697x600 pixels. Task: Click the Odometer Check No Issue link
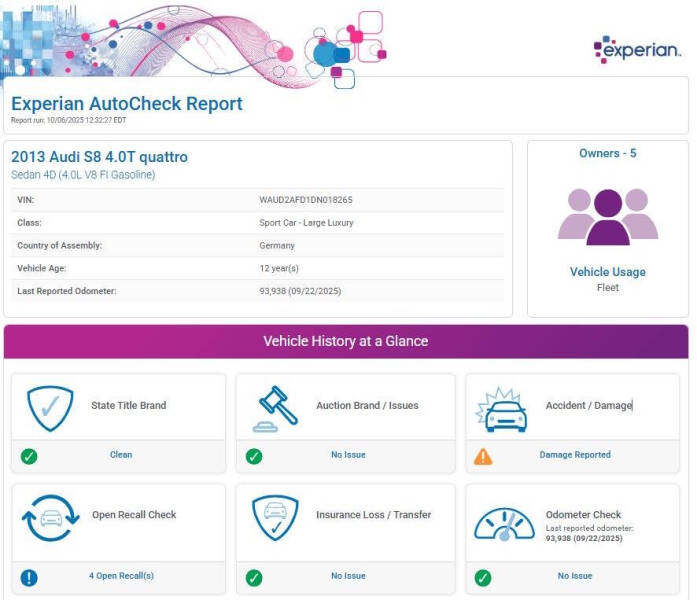click(x=575, y=576)
